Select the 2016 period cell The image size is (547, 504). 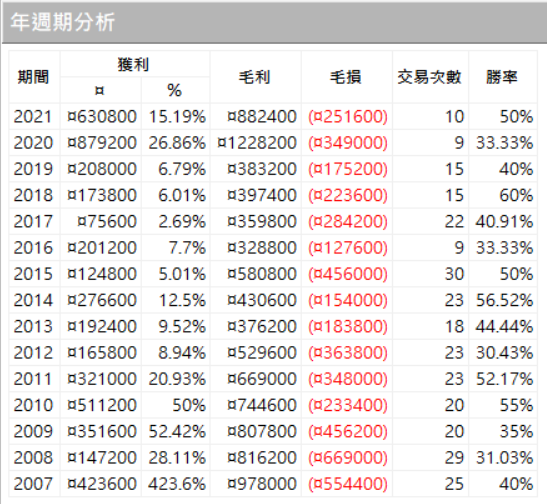(x=33, y=248)
